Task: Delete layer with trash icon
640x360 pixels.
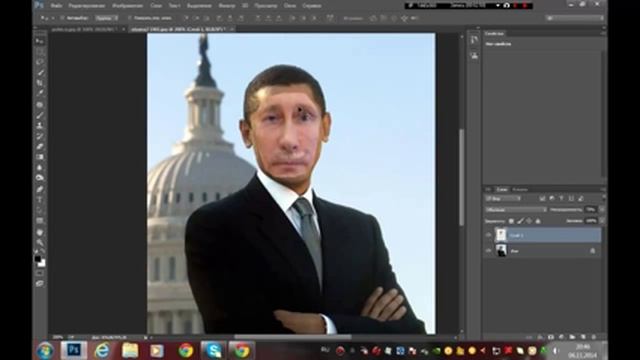Action: tap(594, 337)
